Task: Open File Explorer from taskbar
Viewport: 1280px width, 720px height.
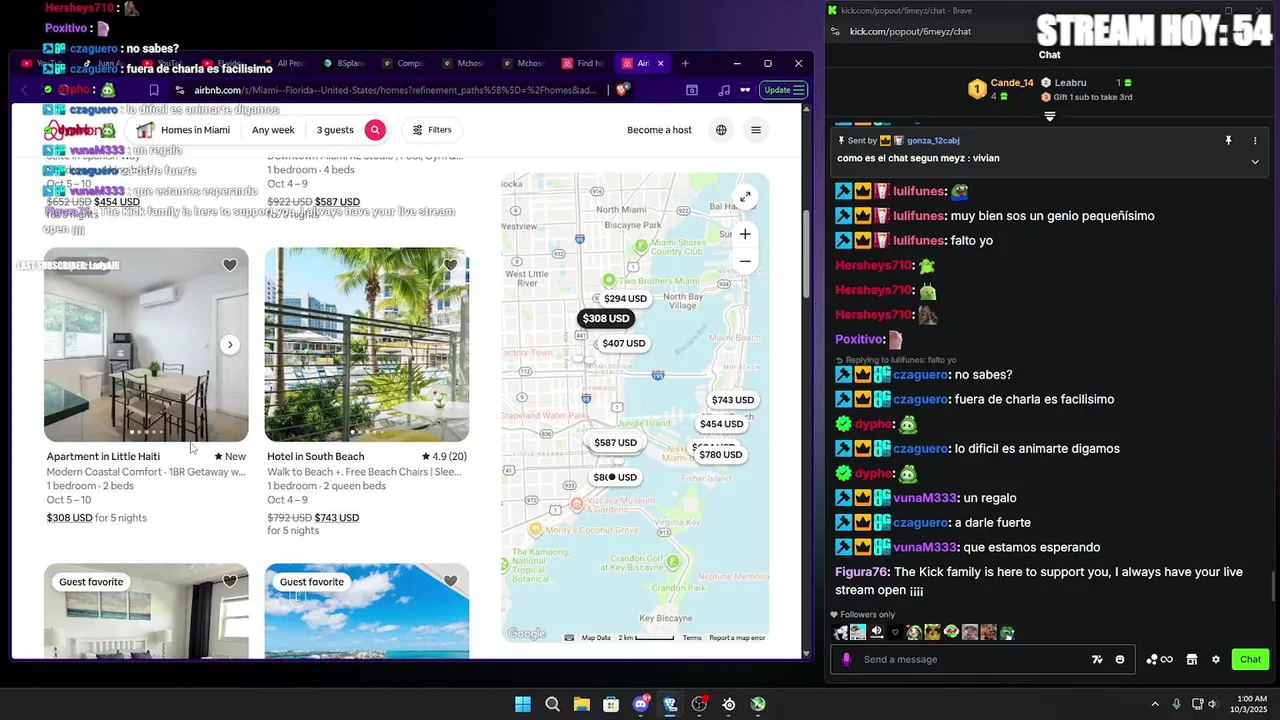Action: [581, 704]
